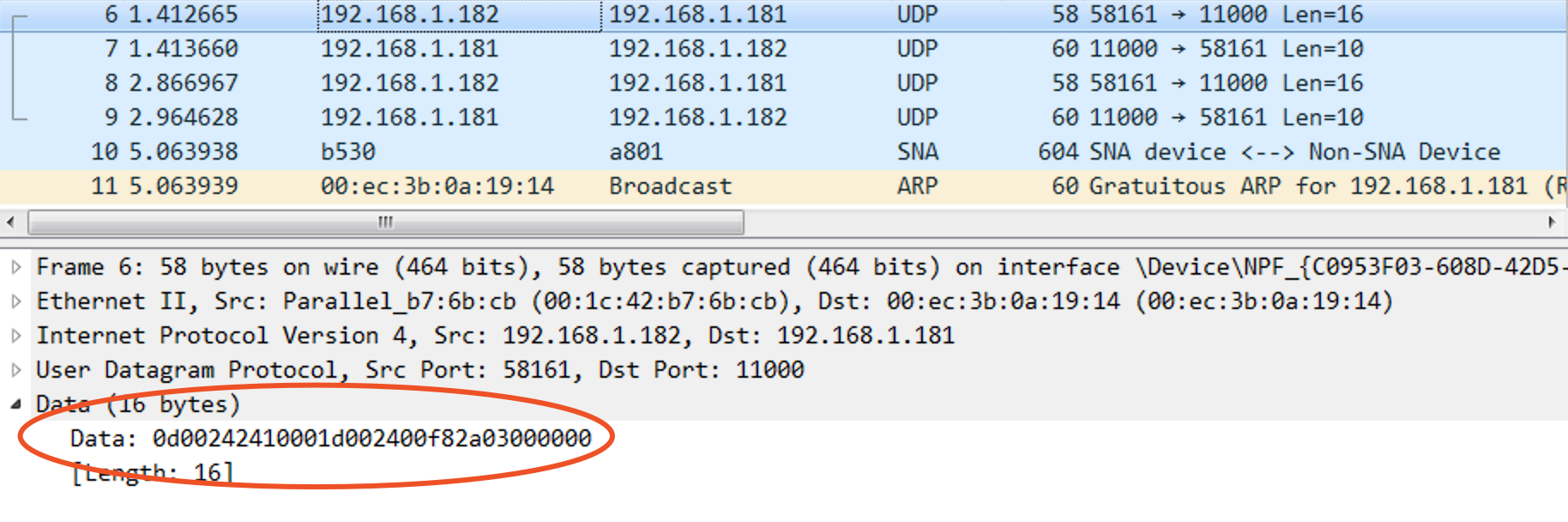Expand User Datagram Protocol row
The image size is (1568, 522).
coord(15,370)
